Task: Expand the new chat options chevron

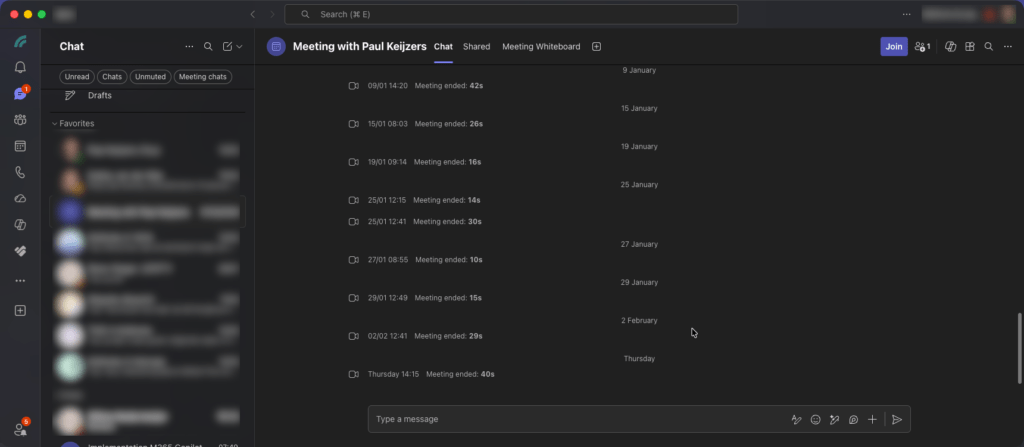Action: (x=239, y=46)
